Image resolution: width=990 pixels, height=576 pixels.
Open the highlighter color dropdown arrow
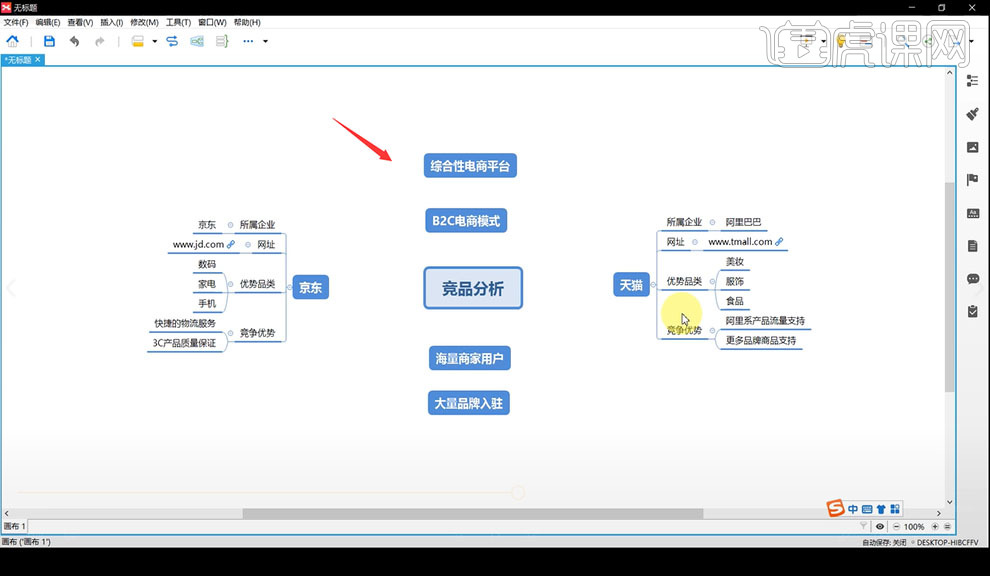(154, 41)
